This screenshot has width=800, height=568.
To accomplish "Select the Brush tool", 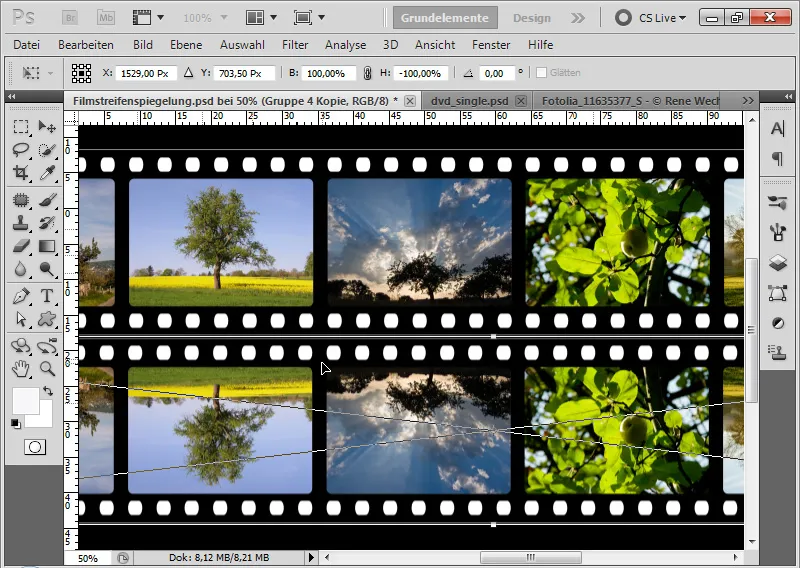I will [47, 200].
